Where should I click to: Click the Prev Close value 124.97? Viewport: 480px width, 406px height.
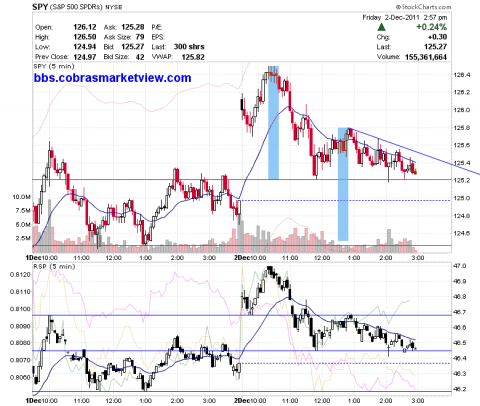[x=85, y=57]
